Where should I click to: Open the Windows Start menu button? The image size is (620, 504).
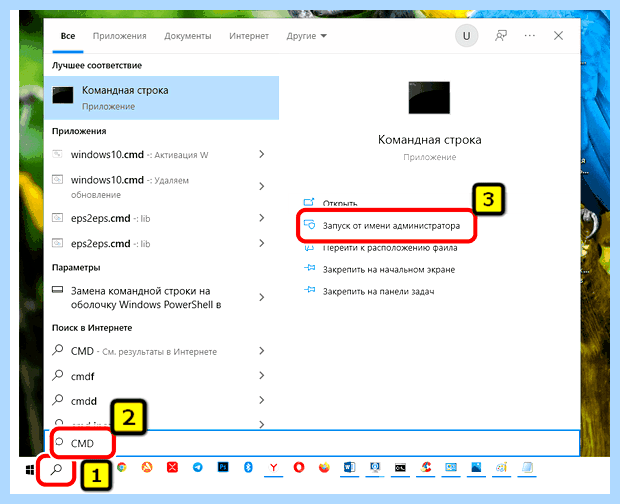[30, 470]
